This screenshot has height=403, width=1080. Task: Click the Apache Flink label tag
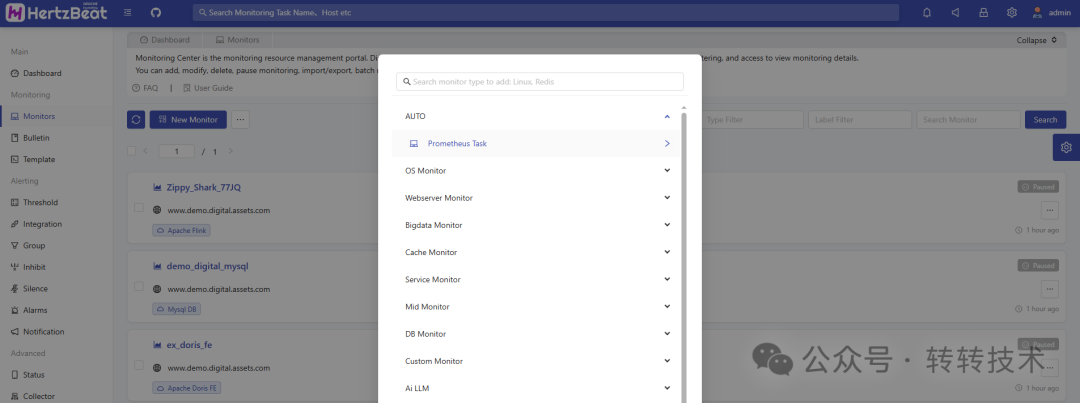pos(182,231)
